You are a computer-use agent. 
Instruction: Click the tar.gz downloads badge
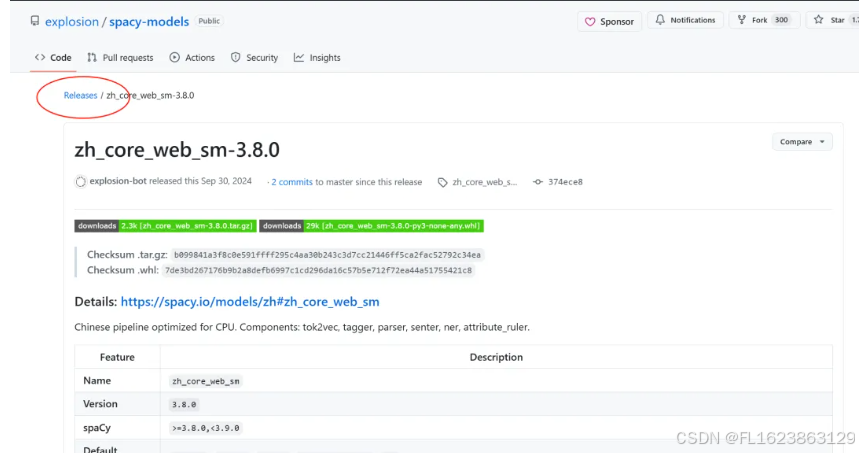point(165,226)
